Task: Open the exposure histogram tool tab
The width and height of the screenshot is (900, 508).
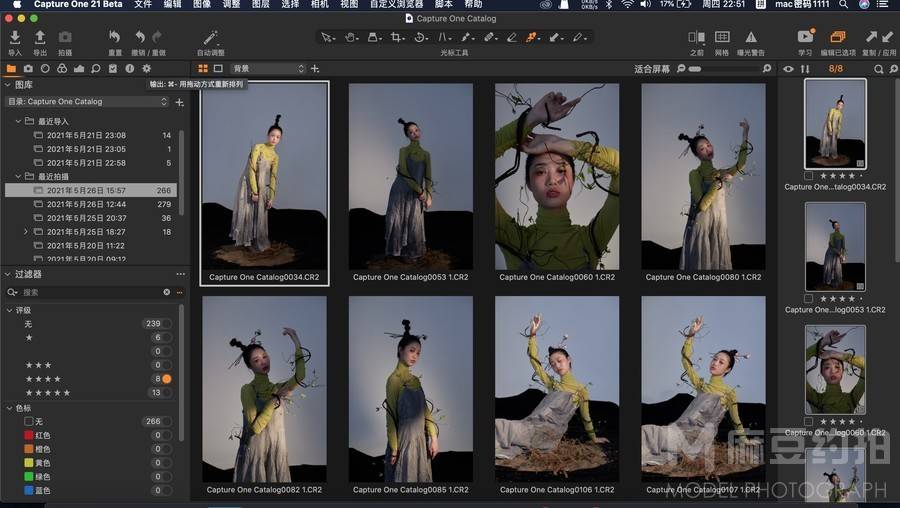Action: [x=79, y=68]
